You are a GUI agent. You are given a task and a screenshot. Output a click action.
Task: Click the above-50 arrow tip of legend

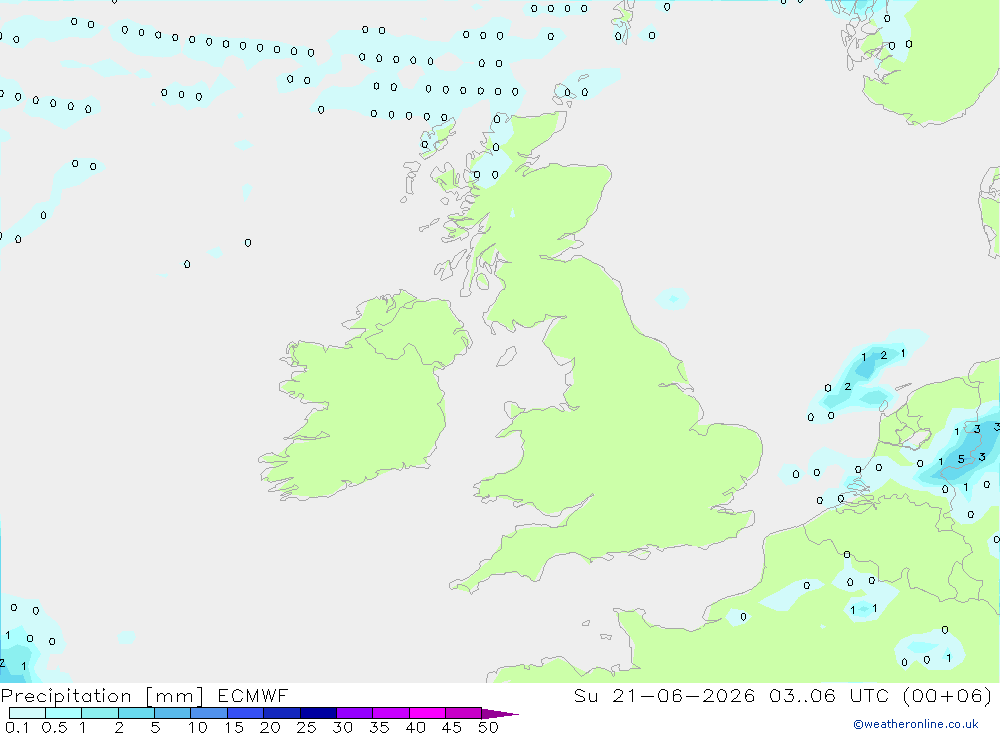(x=500, y=714)
